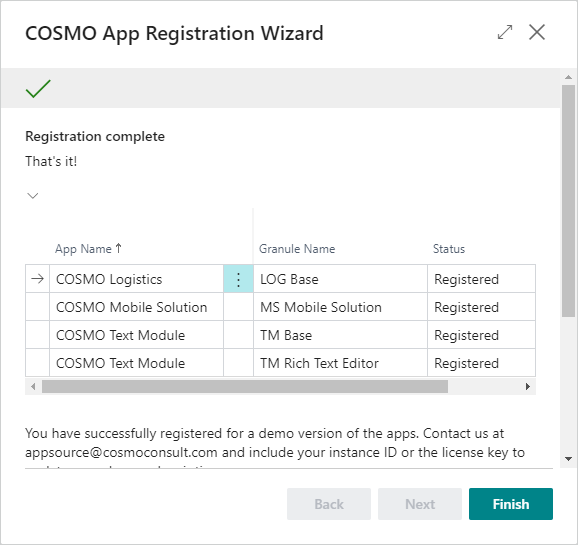
Task: Click the table's horizontal scrollbar left arrow
Action: point(33,386)
